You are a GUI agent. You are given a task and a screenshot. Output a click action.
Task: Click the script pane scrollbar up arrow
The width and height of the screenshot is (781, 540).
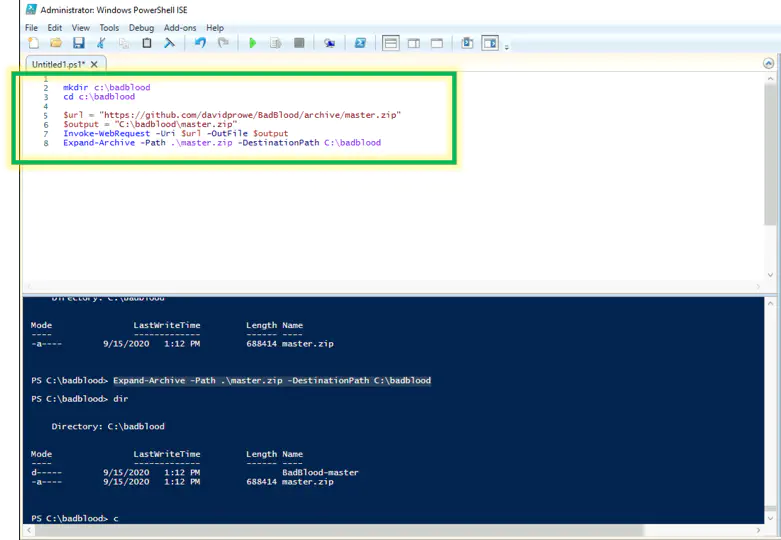771,79
